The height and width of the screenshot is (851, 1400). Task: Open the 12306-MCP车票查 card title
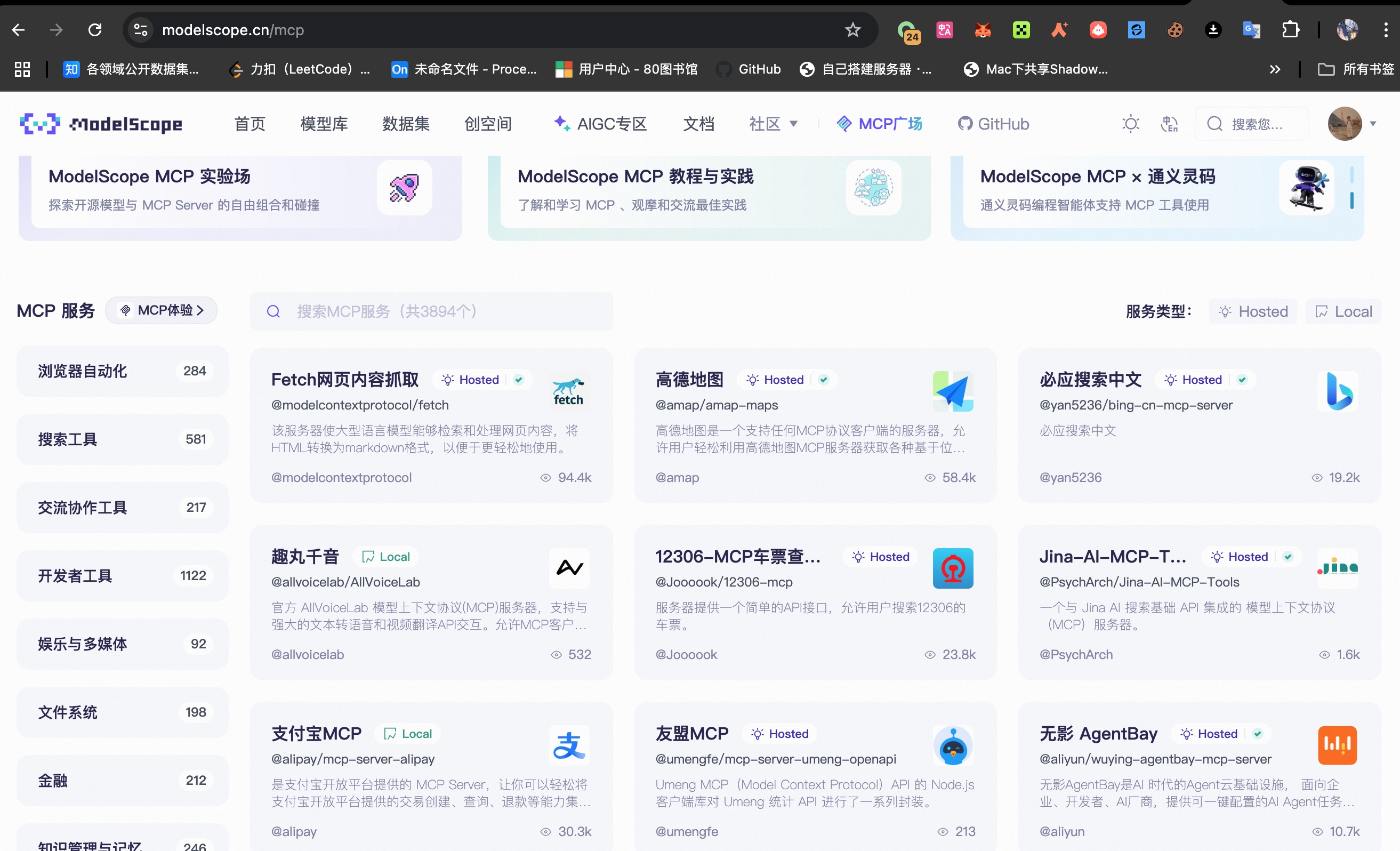click(737, 557)
